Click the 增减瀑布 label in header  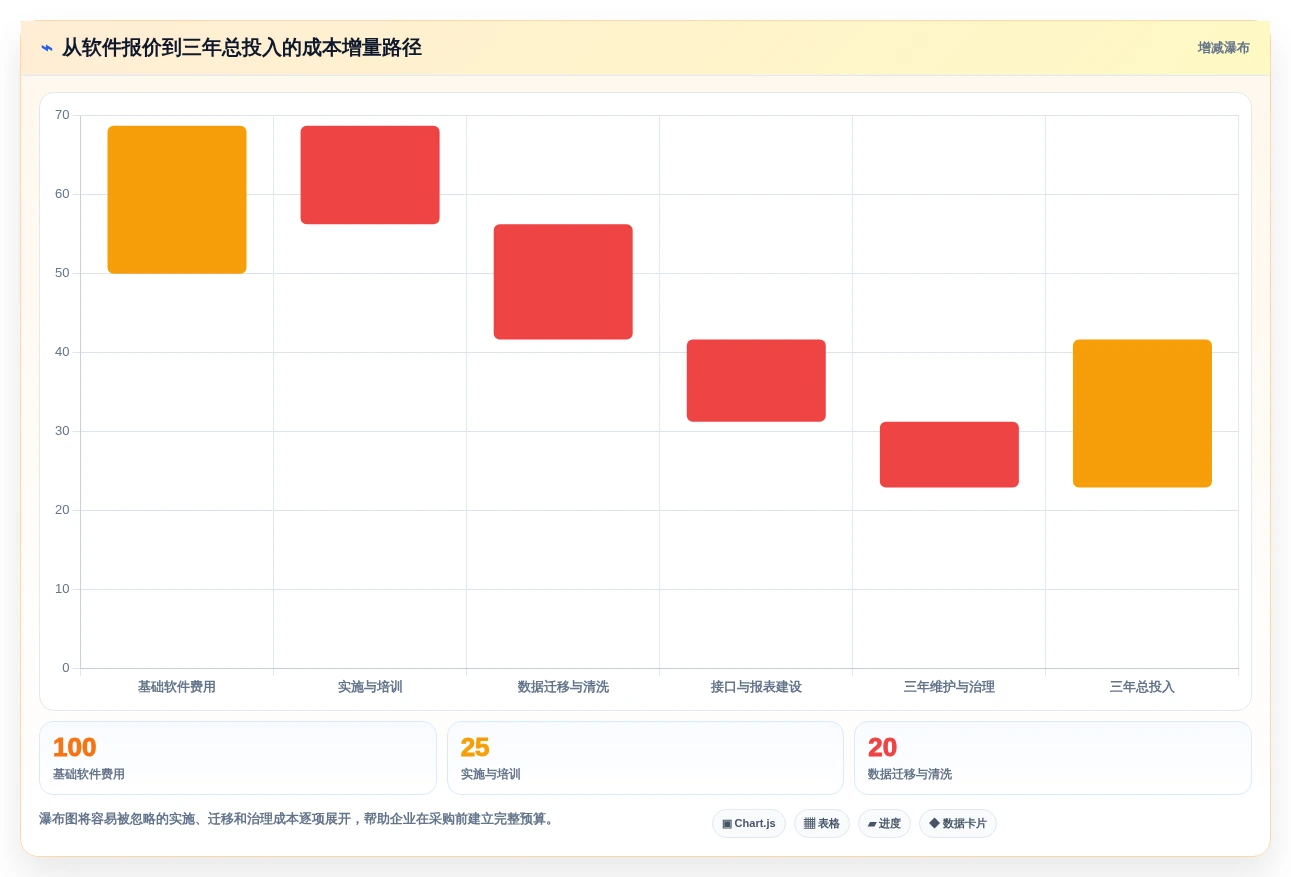click(1223, 48)
